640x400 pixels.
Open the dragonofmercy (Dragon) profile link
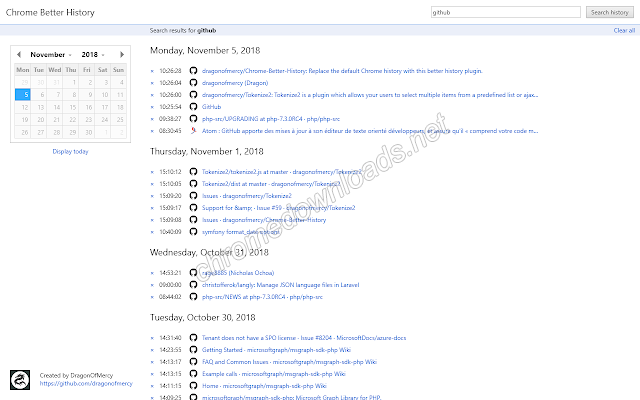click(x=235, y=83)
